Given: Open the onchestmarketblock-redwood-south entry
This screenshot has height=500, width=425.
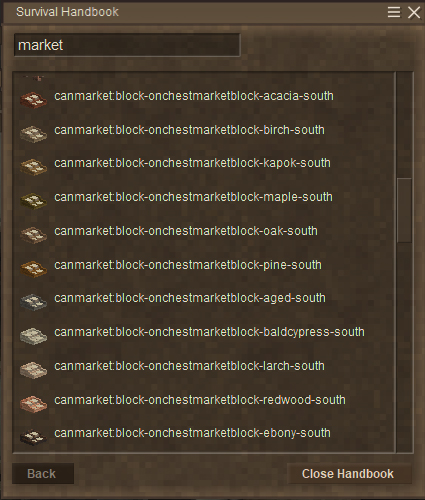Looking at the screenshot, I should [x=204, y=403].
